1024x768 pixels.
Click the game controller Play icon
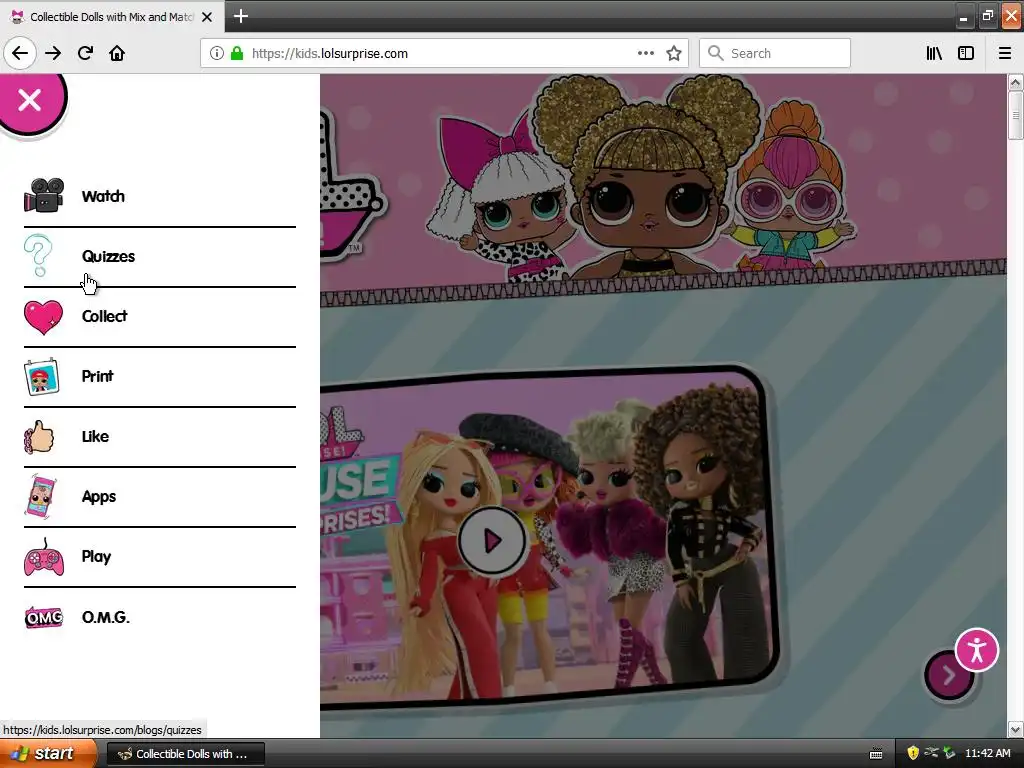[44, 558]
